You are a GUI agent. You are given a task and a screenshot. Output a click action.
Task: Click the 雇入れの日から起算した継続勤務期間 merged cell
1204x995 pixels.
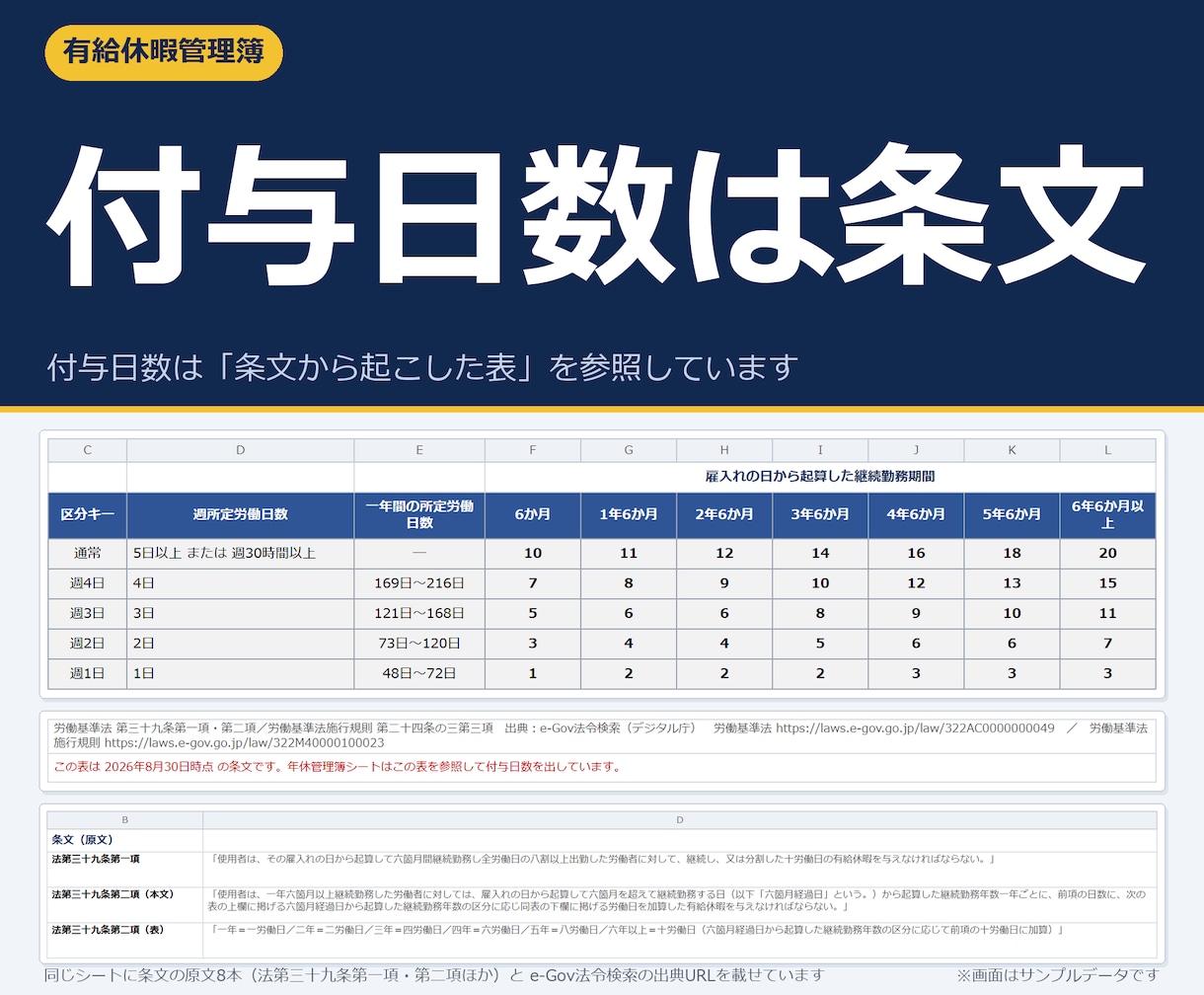[x=820, y=477]
